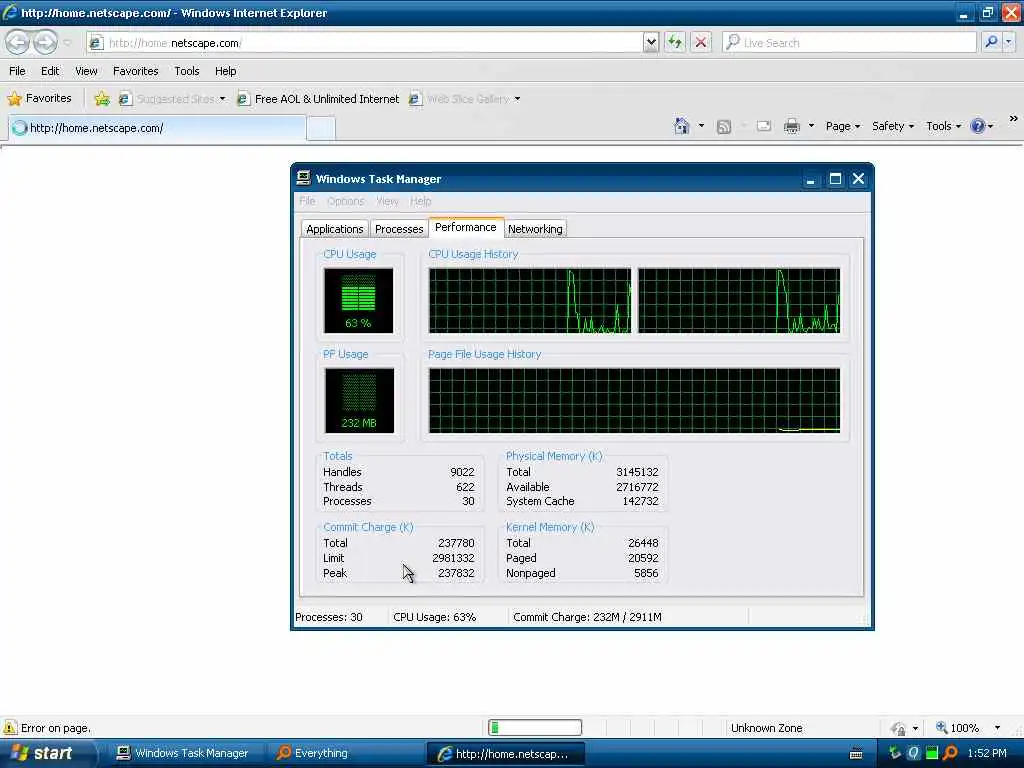Click the Everything search tray icon
Viewport: 1024px width, 768px height.
(x=950, y=753)
